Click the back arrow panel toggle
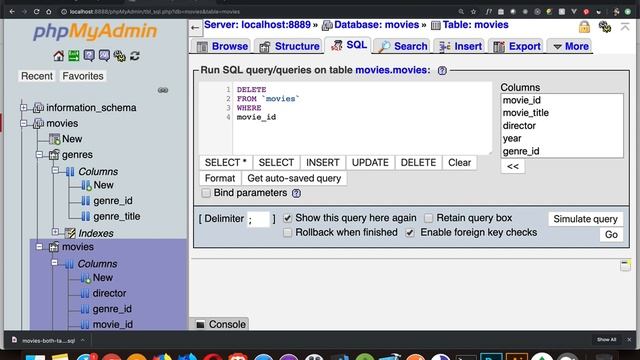 [195, 28]
